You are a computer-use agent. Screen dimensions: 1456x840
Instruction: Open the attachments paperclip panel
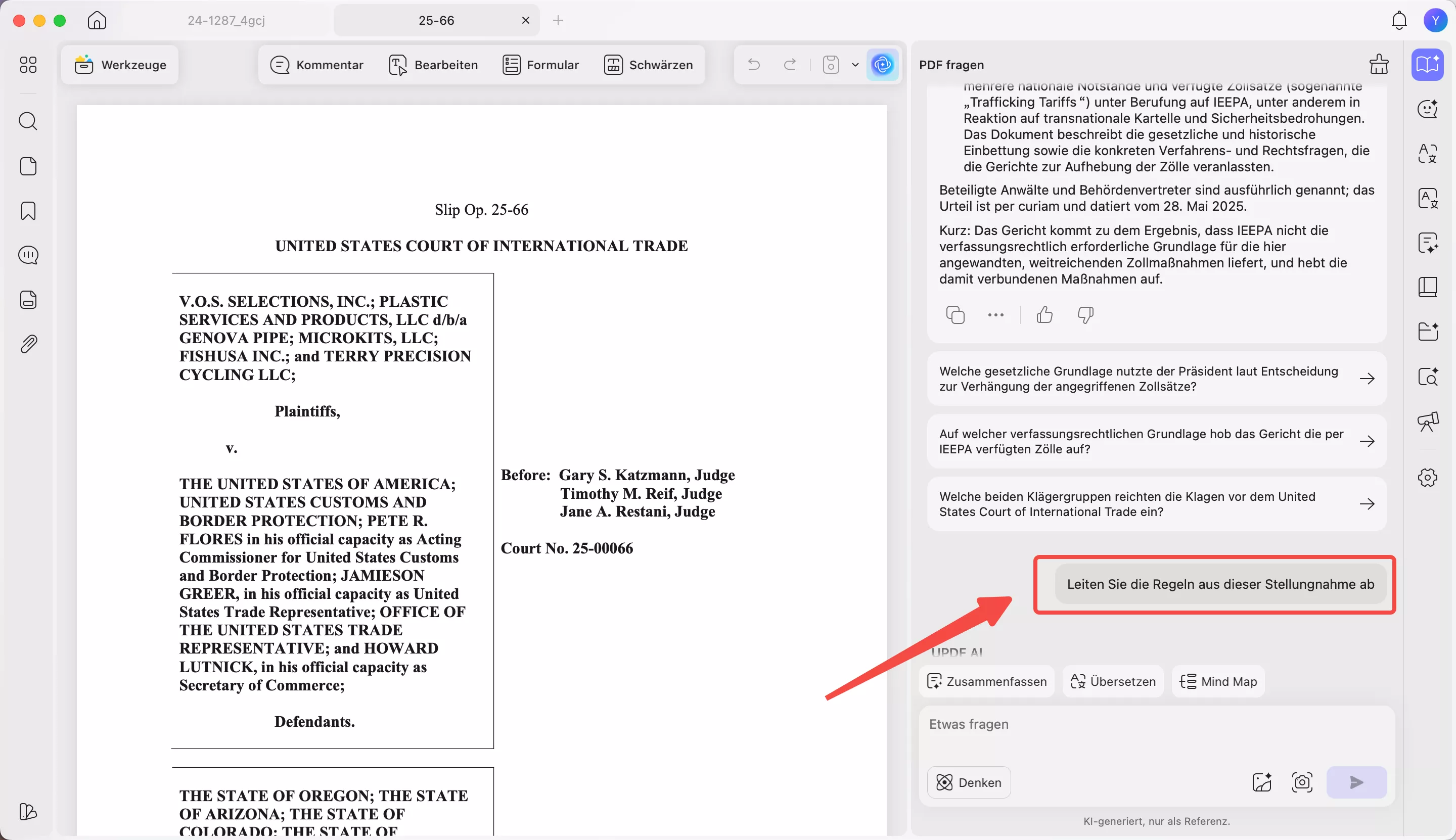point(28,344)
